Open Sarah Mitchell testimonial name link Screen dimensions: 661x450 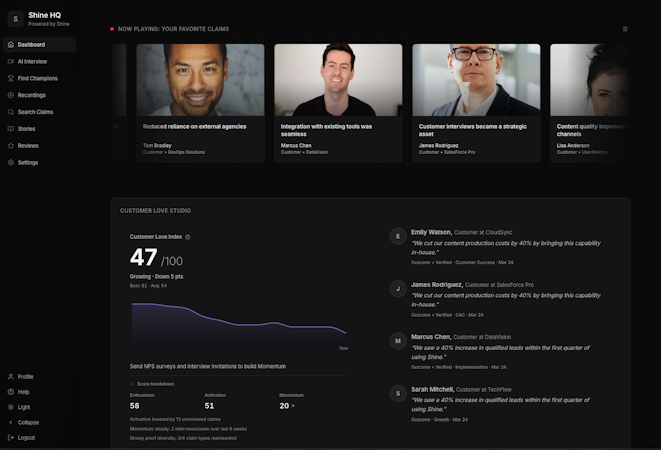(x=432, y=389)
